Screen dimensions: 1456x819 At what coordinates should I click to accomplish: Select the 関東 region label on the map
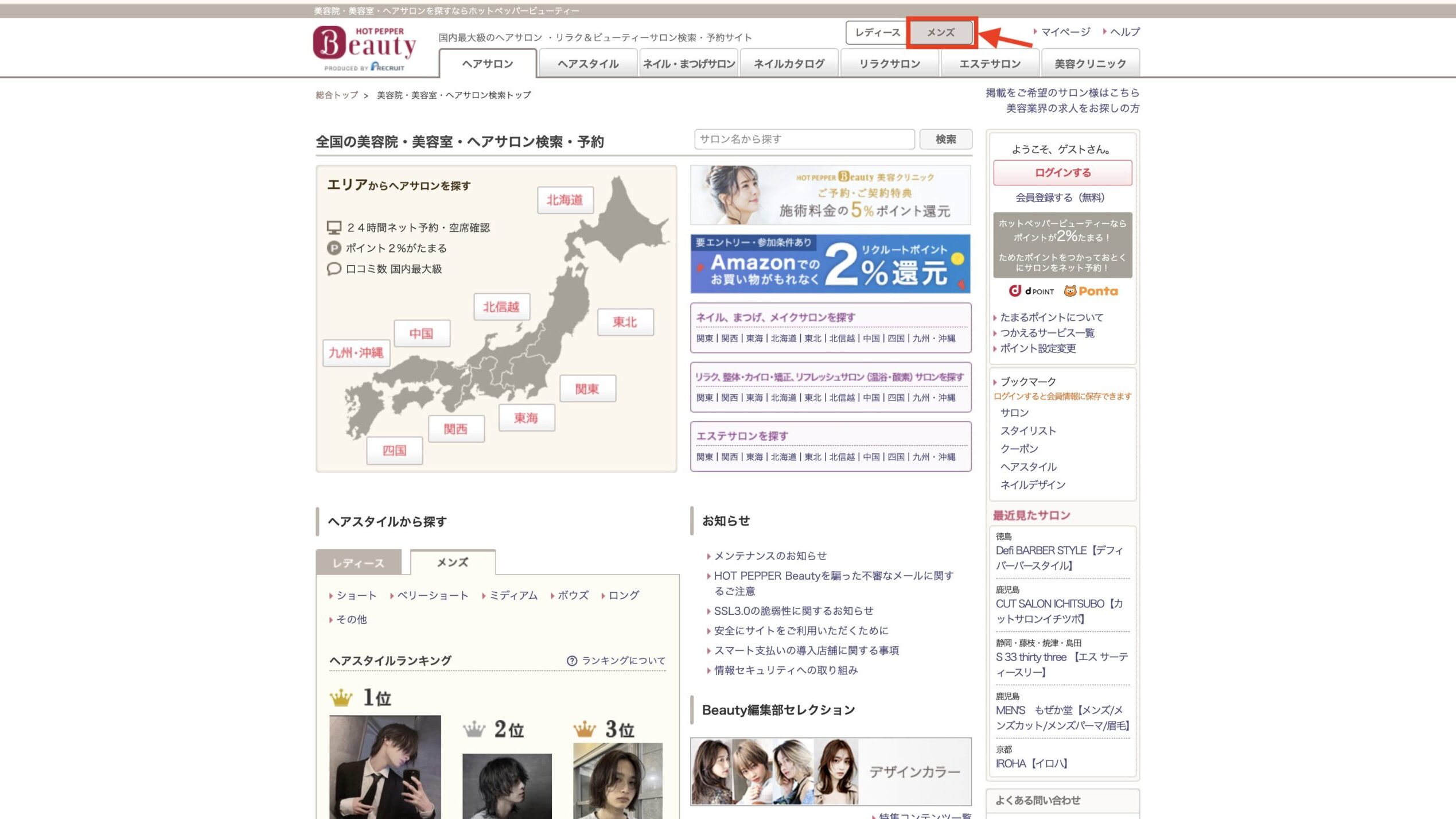click(x=587, y=389)
